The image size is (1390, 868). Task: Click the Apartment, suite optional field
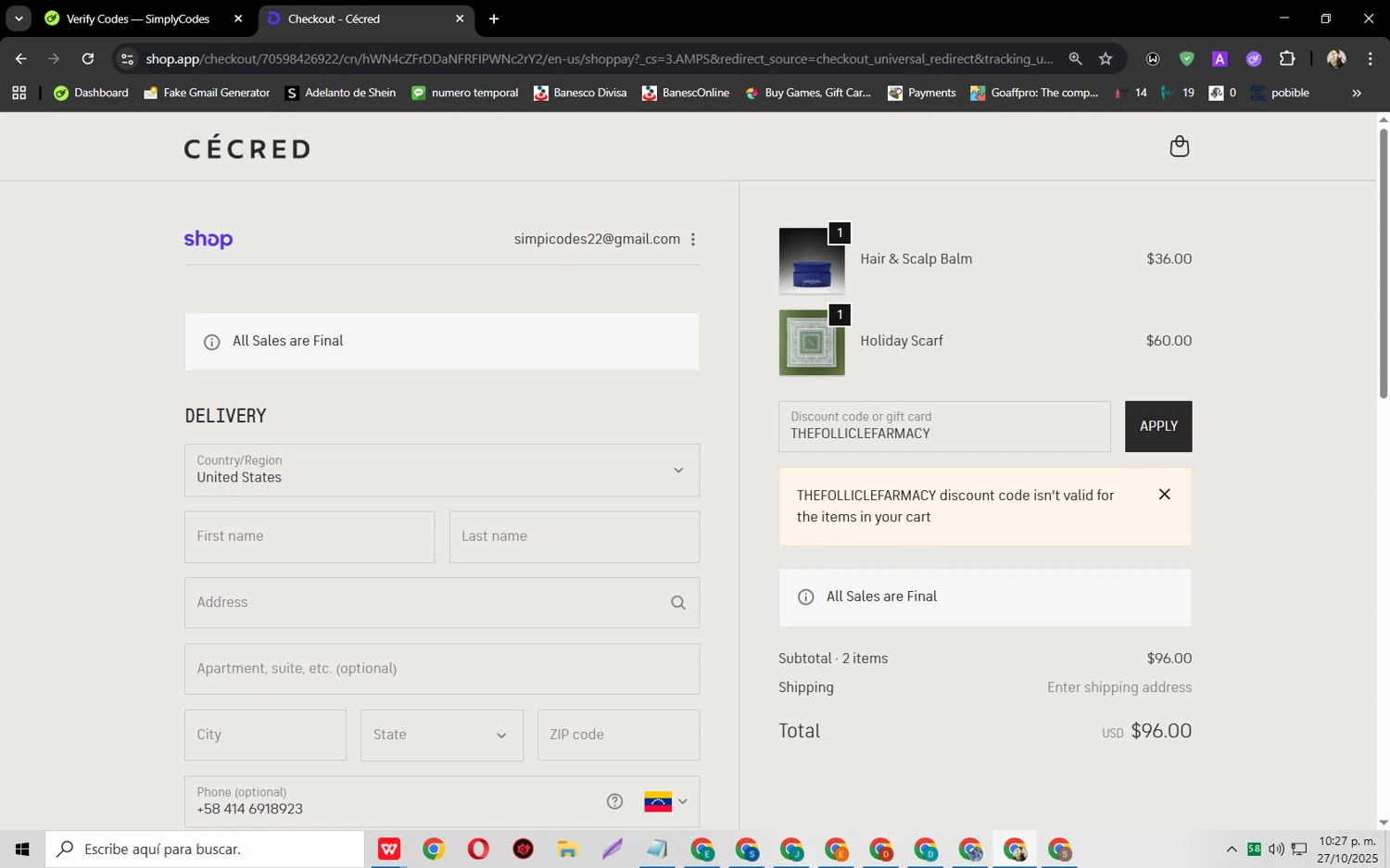point(442,669)
